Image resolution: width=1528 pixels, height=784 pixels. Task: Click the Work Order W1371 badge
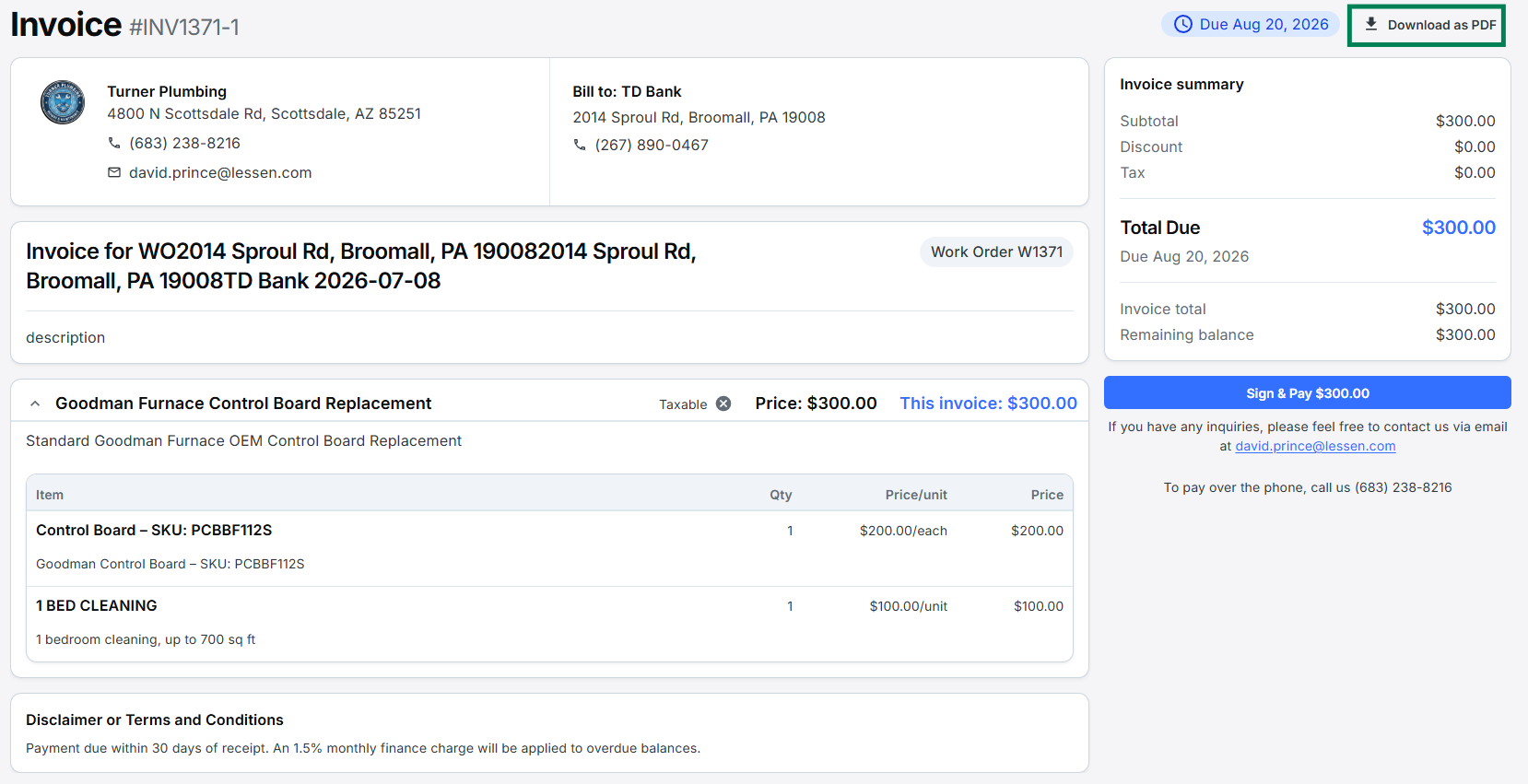pos(996,252)
